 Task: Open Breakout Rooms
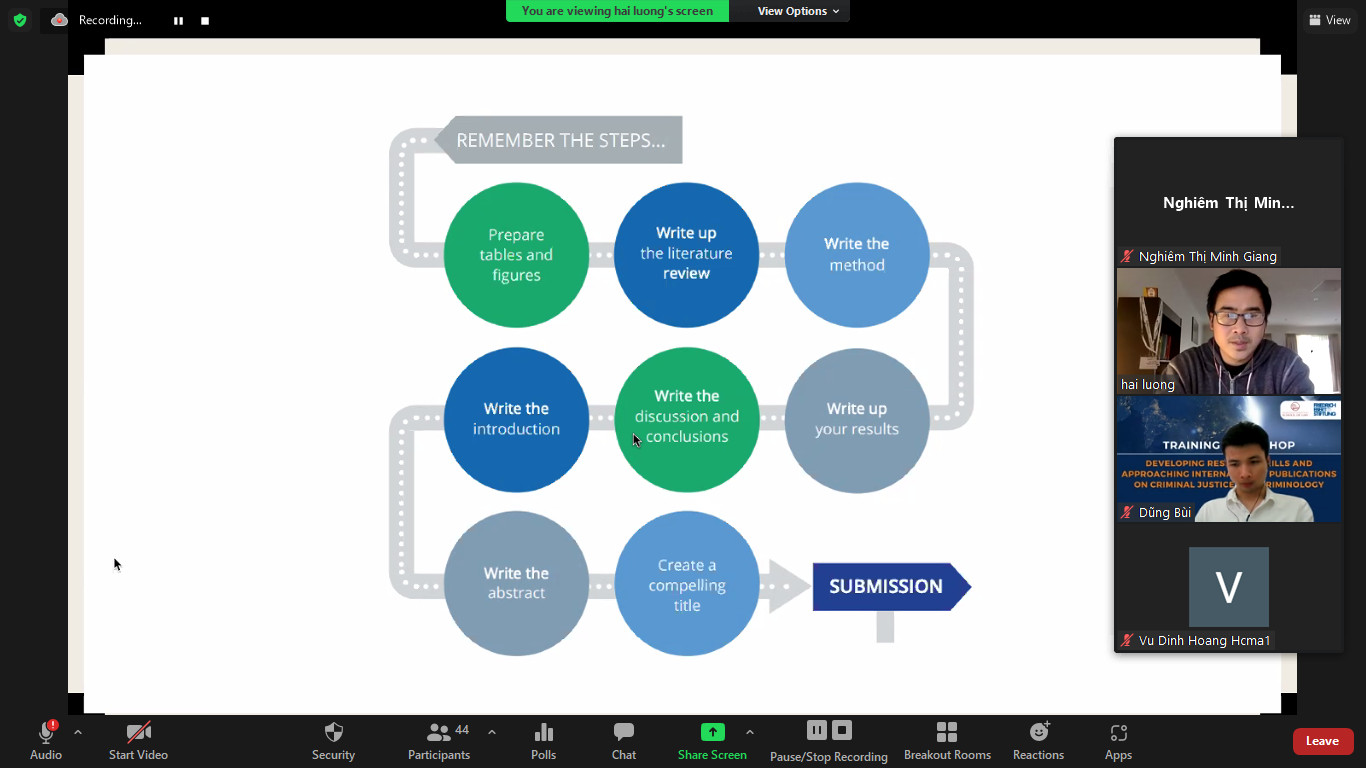947,741
